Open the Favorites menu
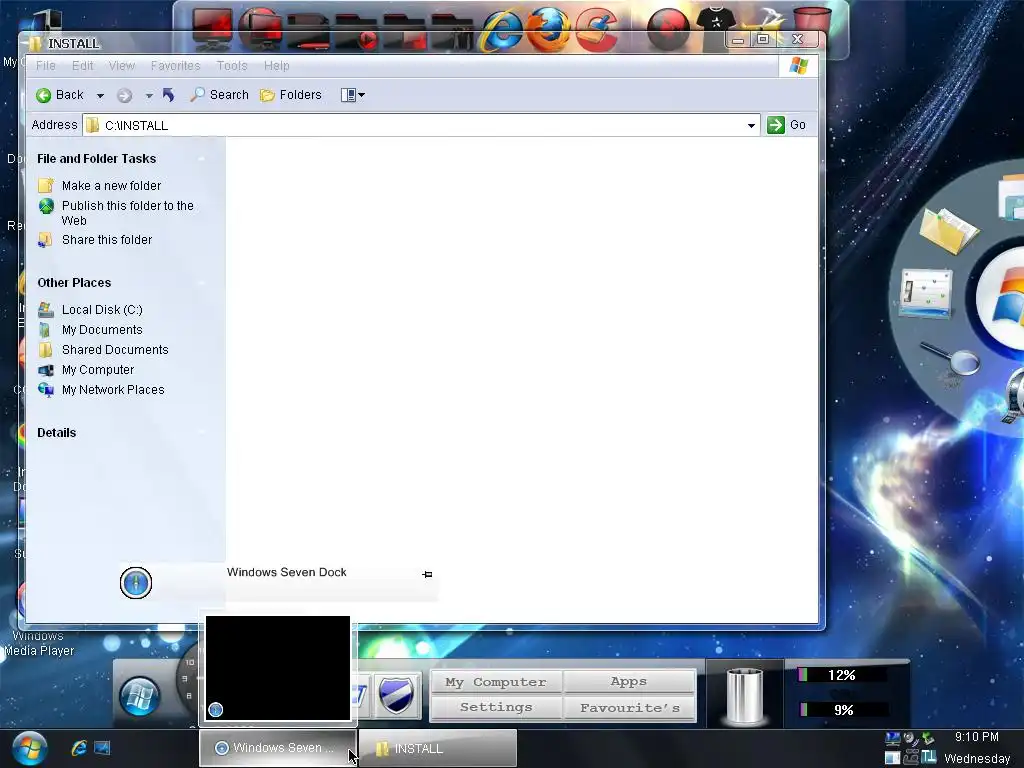Screen dimensions: 1024x768 [x=176, y=65]
